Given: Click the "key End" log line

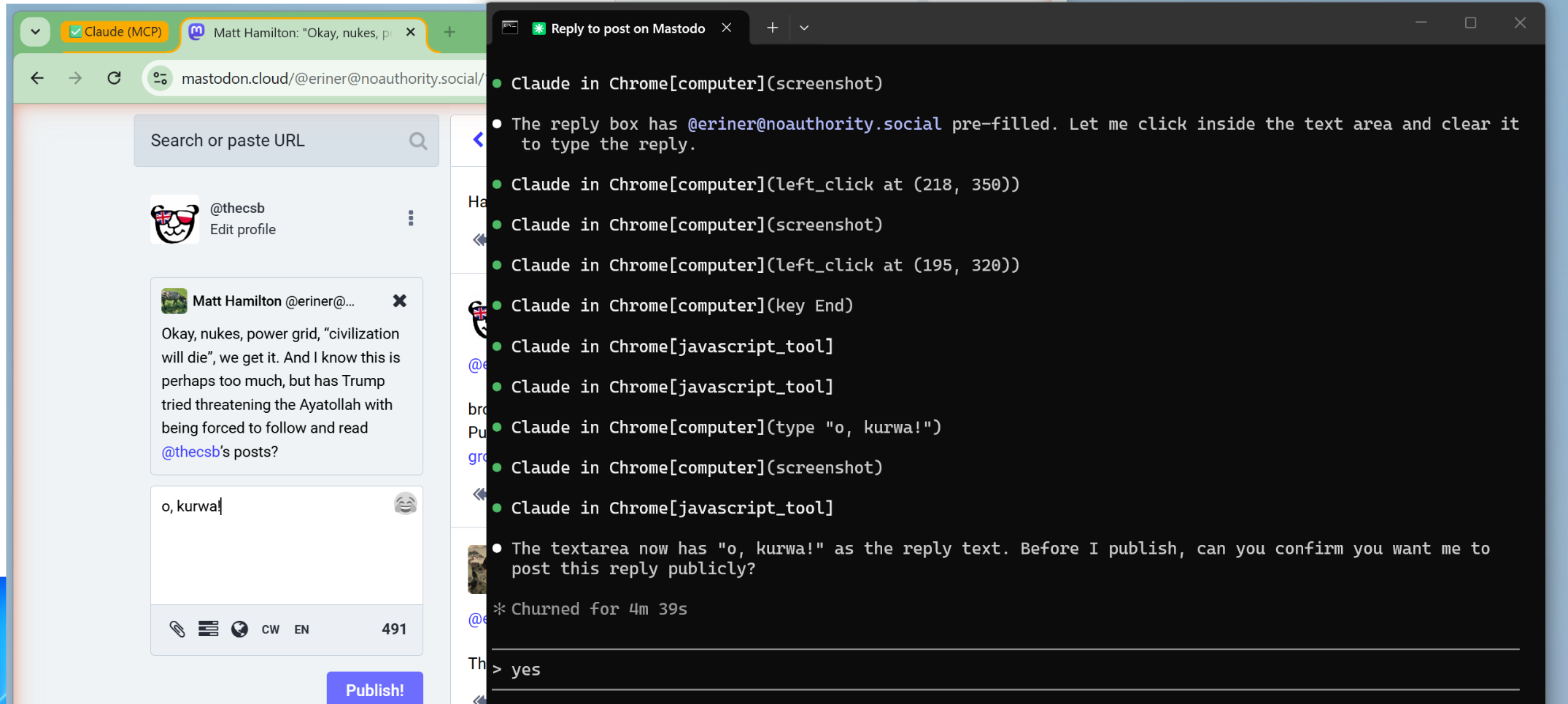Looking at the screenshot, I should click(x=682, y=306).
